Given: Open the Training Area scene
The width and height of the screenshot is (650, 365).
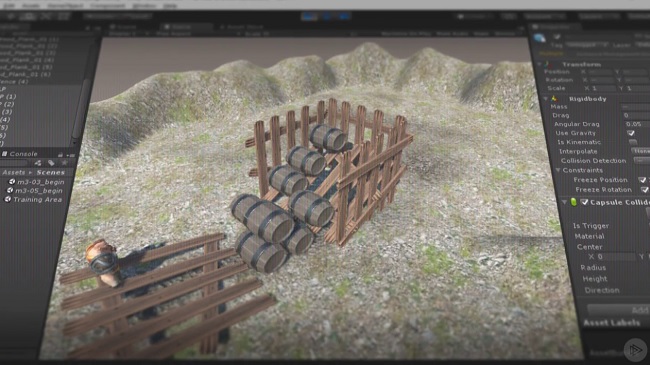Looking at the screenshot, I should point(37,200).
